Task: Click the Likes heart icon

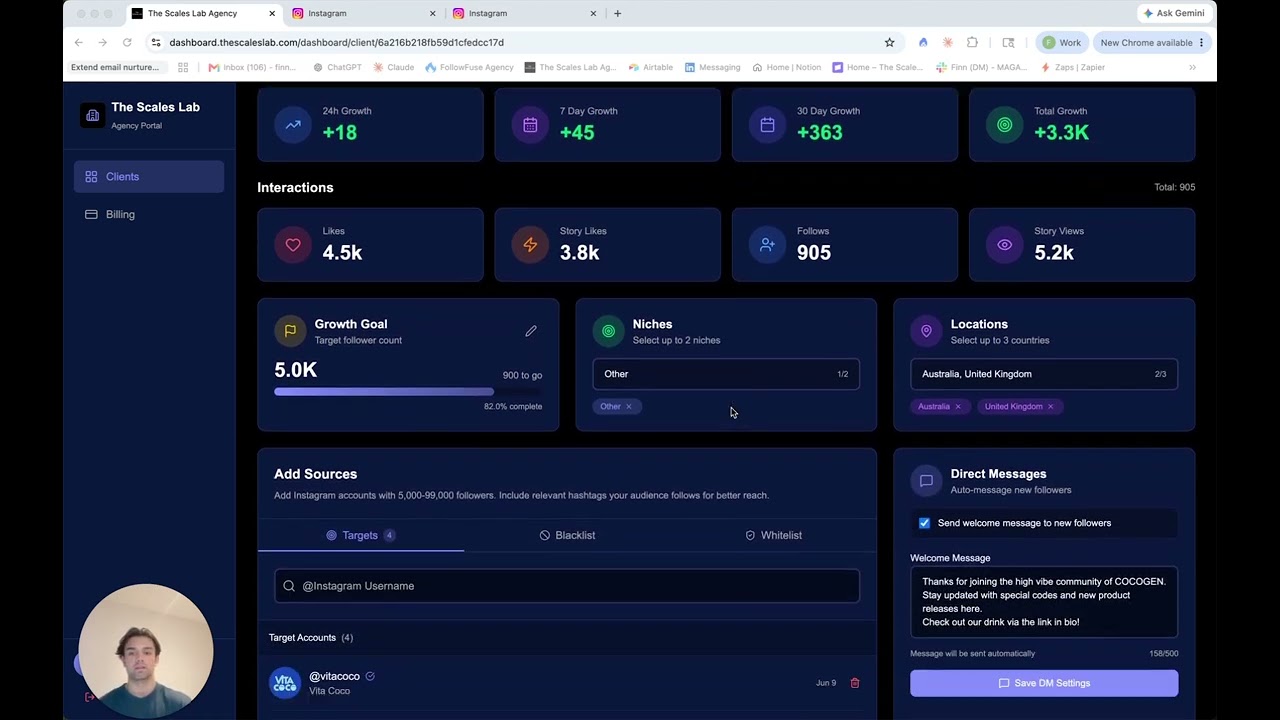Action: pyautogui.click(x=293, y=245)
